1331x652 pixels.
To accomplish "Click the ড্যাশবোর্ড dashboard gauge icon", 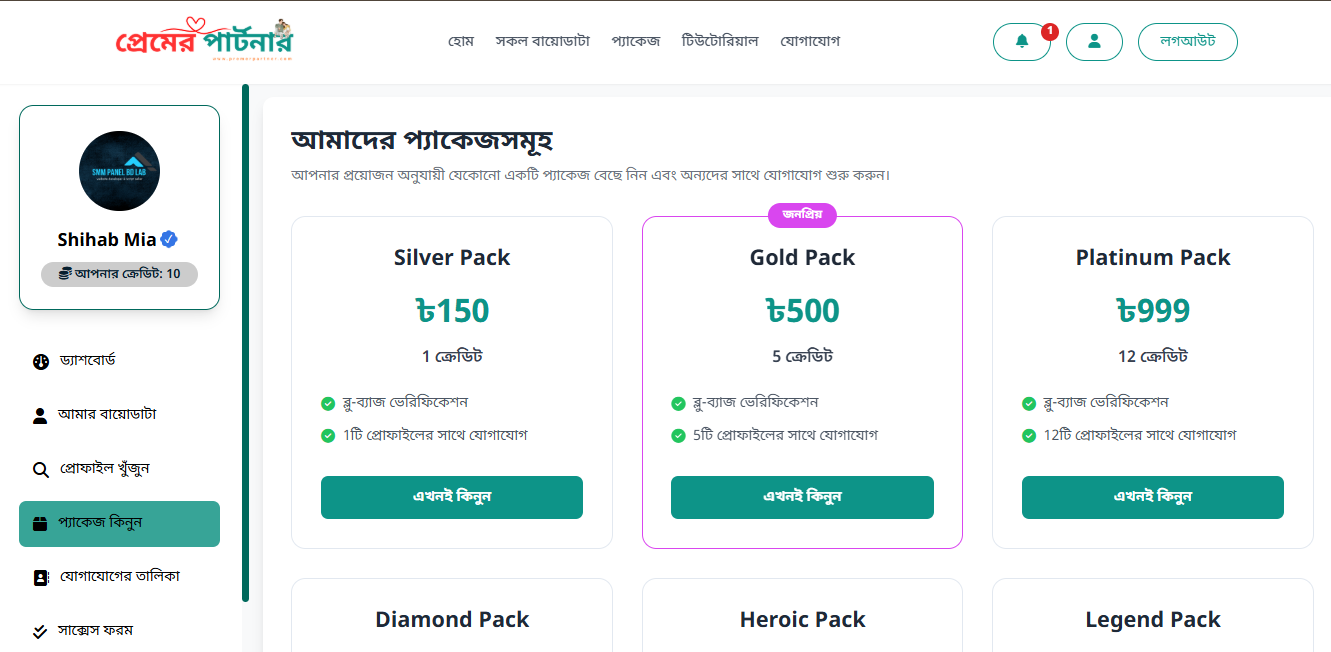I will (41, 361).
